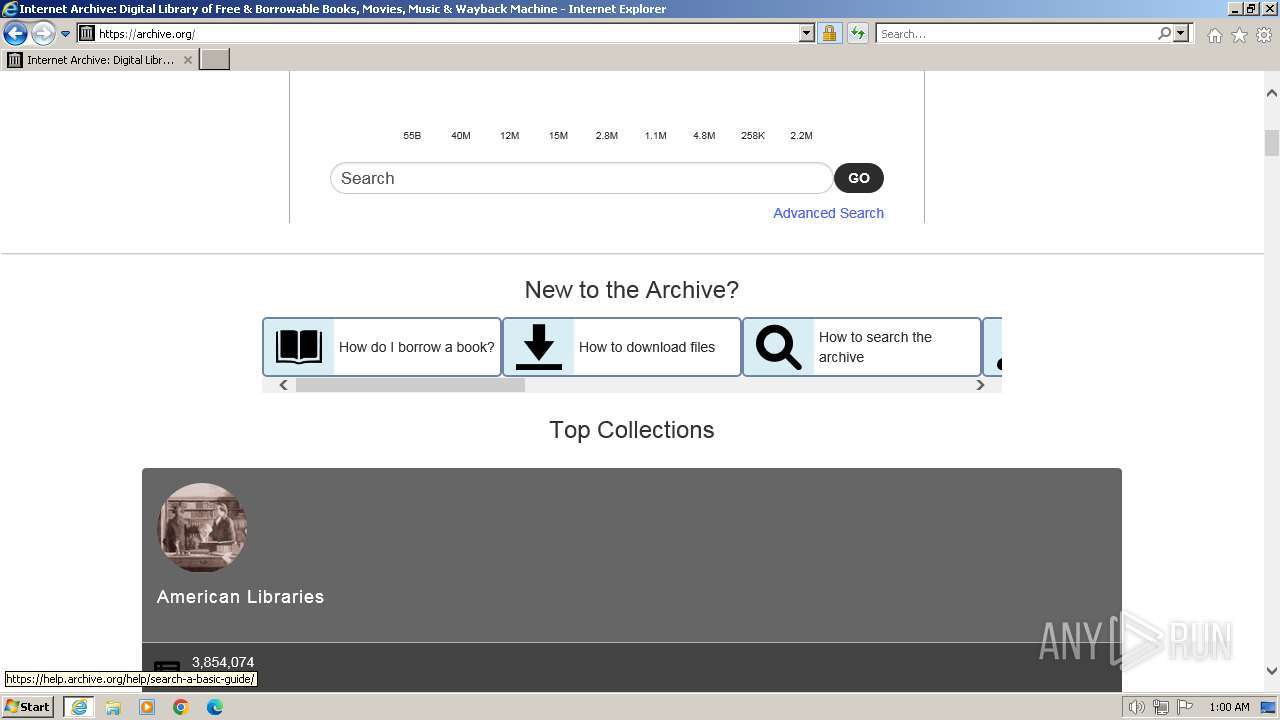1280x720 pixels.
Task: Click the Internet Explorer search box
Action: click(x=1016, y=34)
